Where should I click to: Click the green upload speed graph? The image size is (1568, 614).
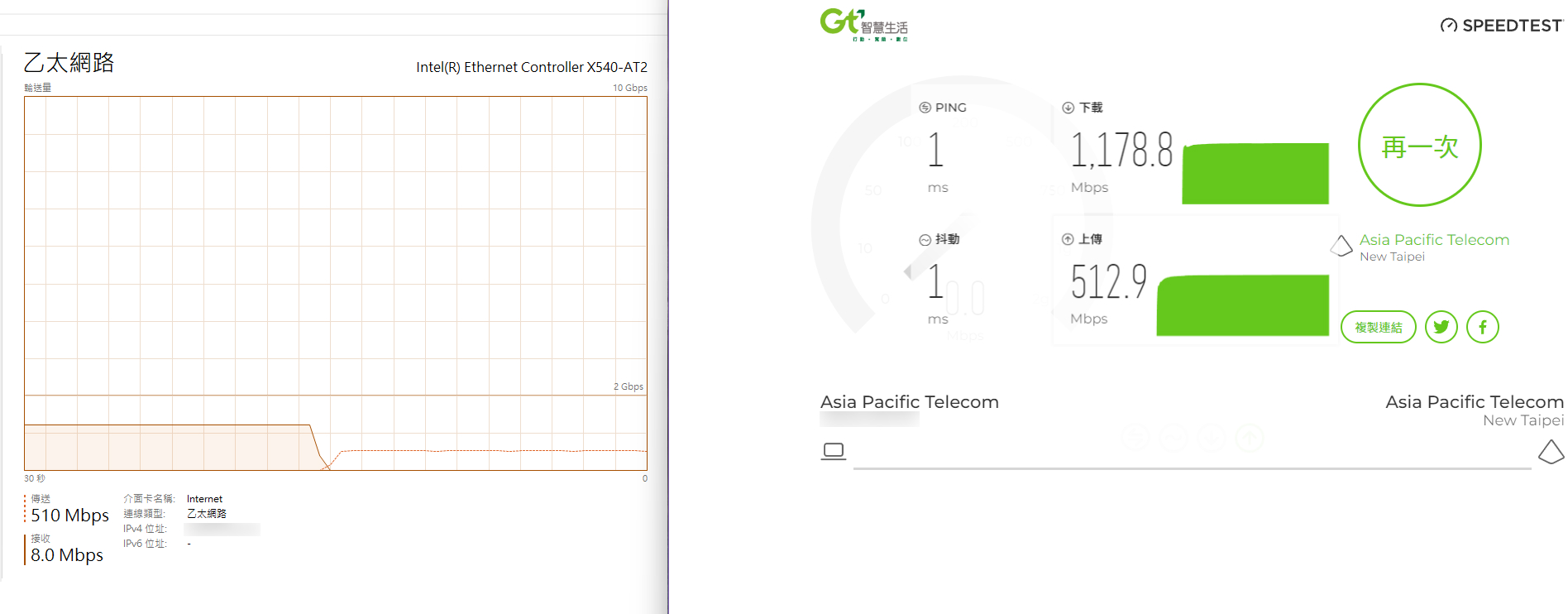point(1242,305)
